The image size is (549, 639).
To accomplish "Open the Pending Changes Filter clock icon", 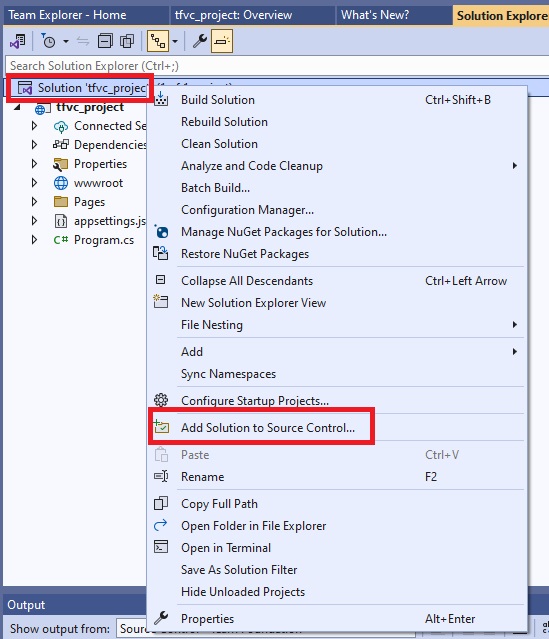I will 49,41.
